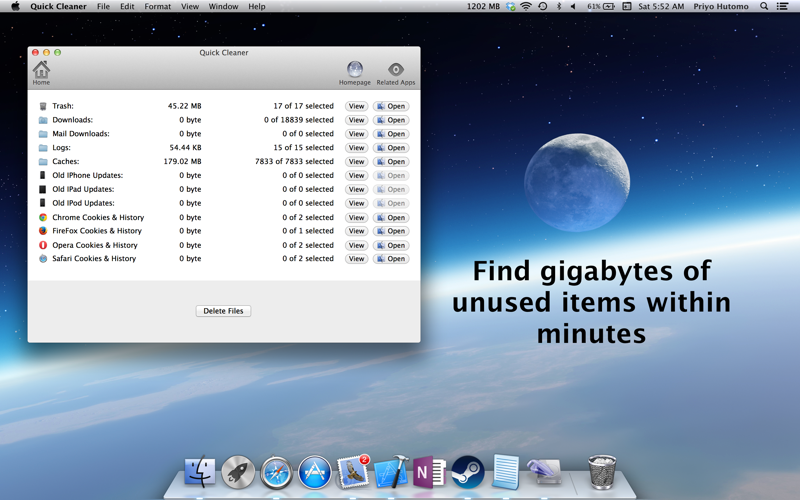
Task: Click the Firefox icon in the list
Action: [x=43, y=231]
